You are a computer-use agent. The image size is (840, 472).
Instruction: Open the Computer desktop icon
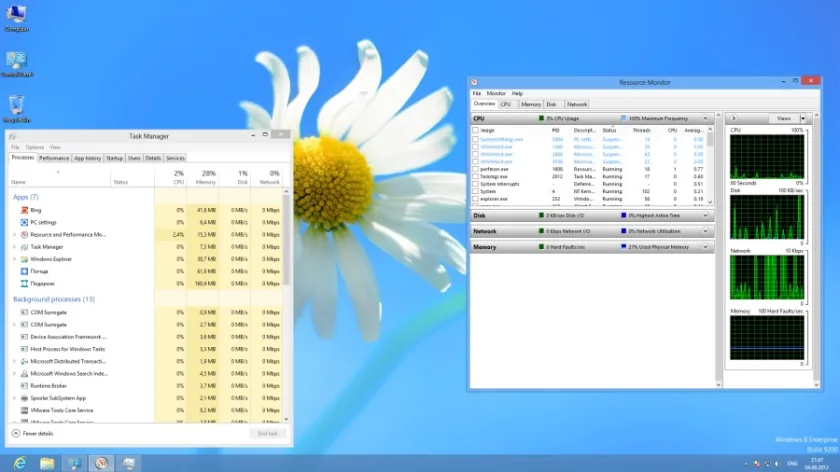[x=16, y=14]
